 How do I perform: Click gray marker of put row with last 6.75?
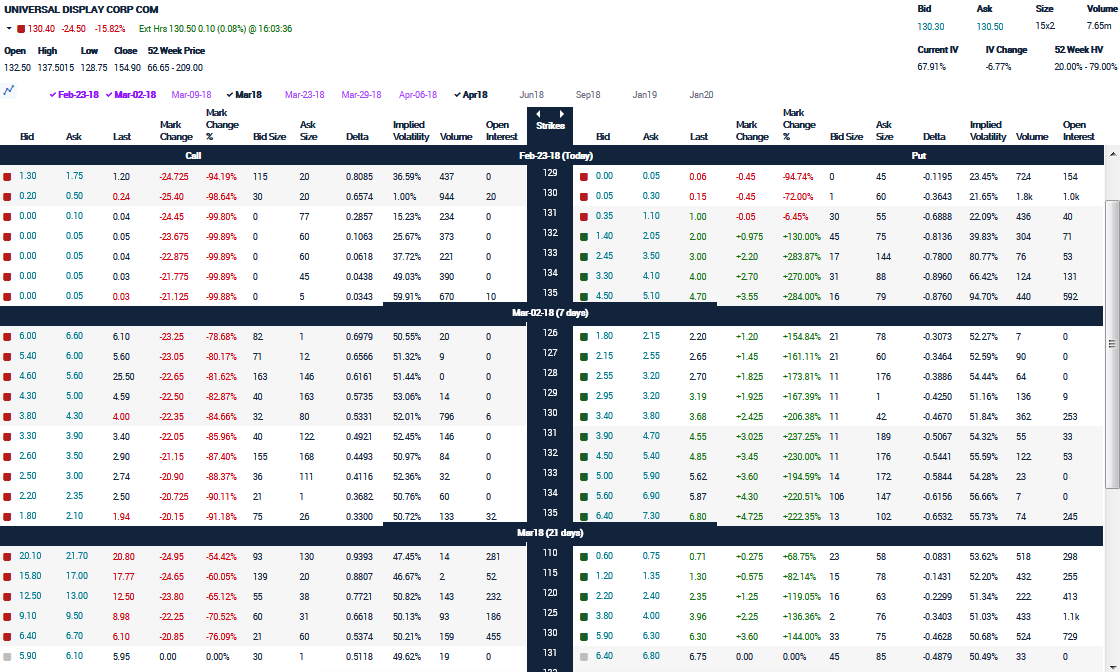(584, 656)
